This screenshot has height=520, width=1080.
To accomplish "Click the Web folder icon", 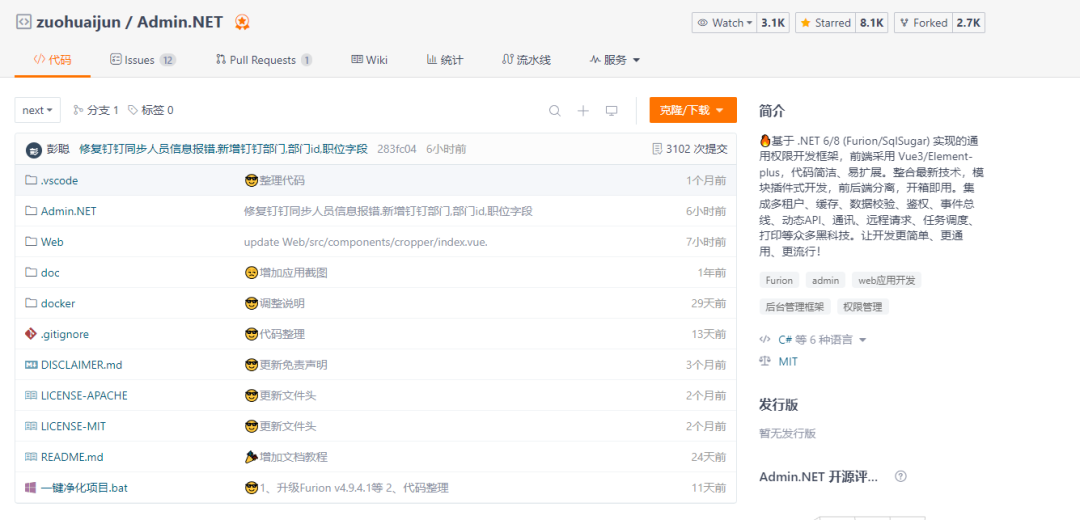I will [30, 242].
